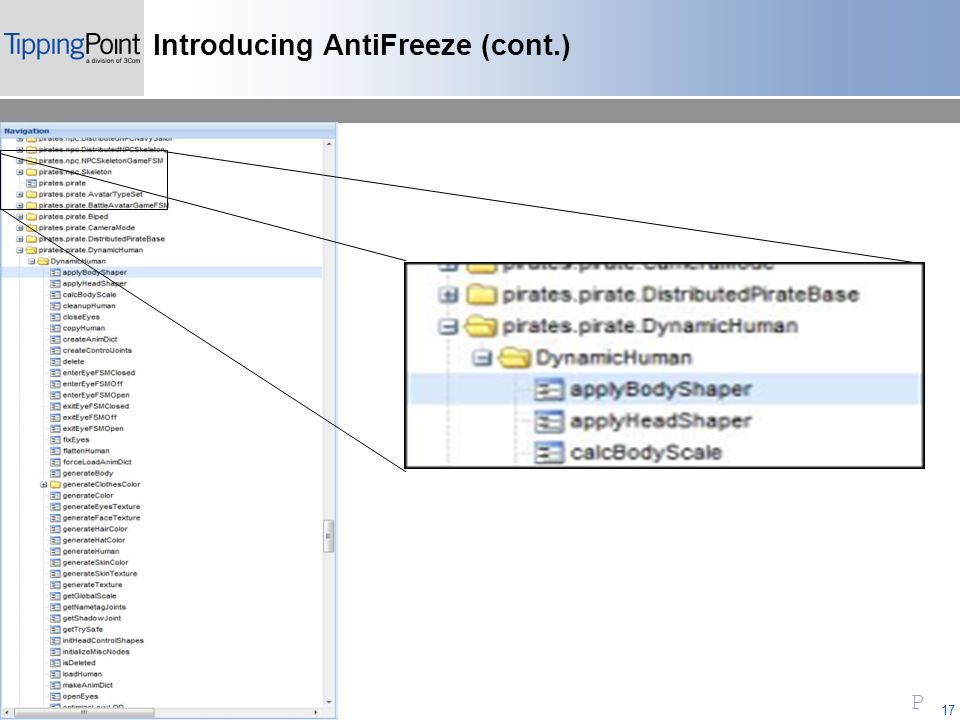Select the makeAnimDict entry
Image resolution: width=960 pixels, height=720 pixels.
click(88, 685)
